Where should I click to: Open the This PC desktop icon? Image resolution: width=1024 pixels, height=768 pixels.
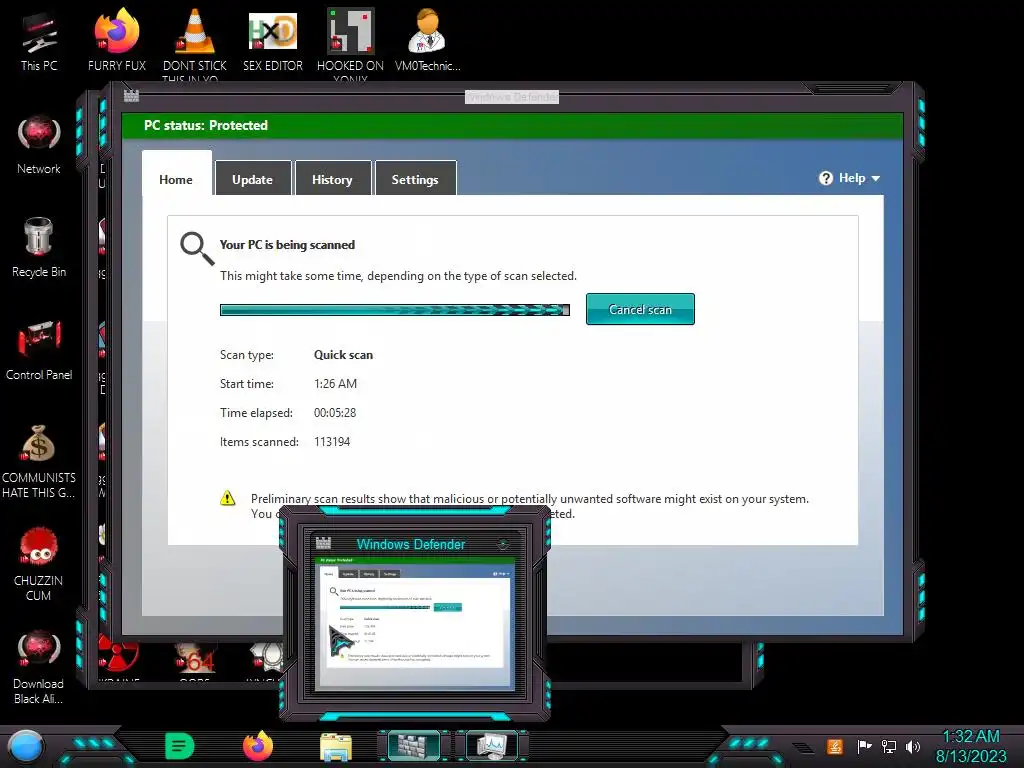[39, 41]
